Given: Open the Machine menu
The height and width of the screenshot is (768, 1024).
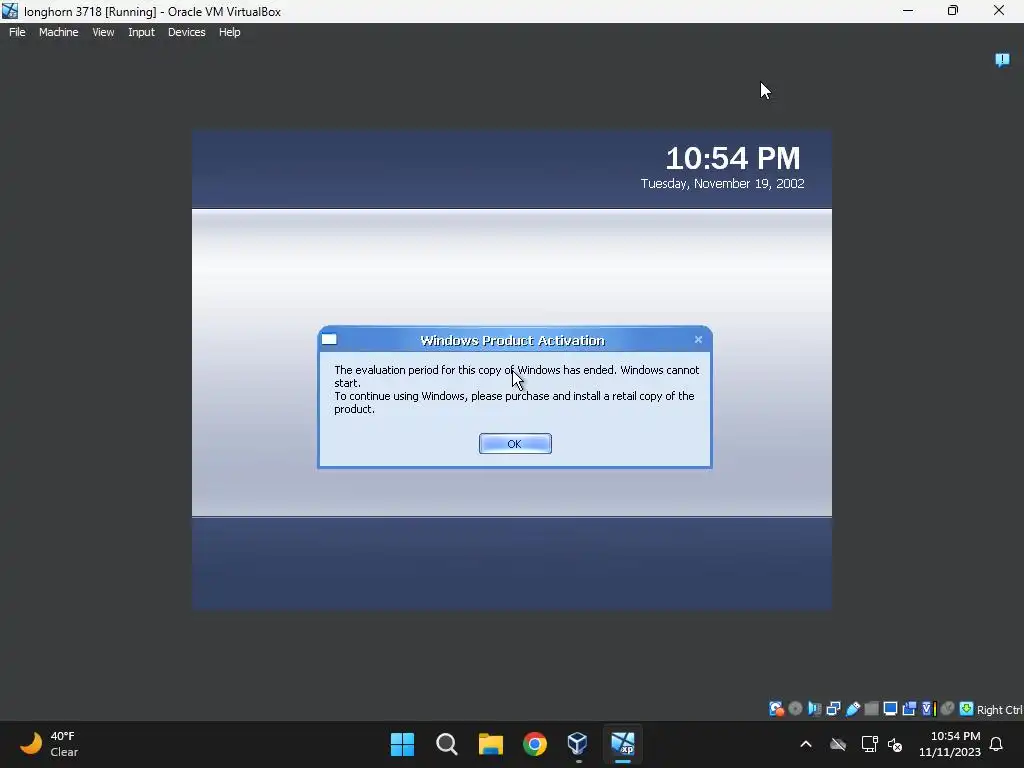Looking at the screenshot, I should pyautogui.click(x=58, y=32).
